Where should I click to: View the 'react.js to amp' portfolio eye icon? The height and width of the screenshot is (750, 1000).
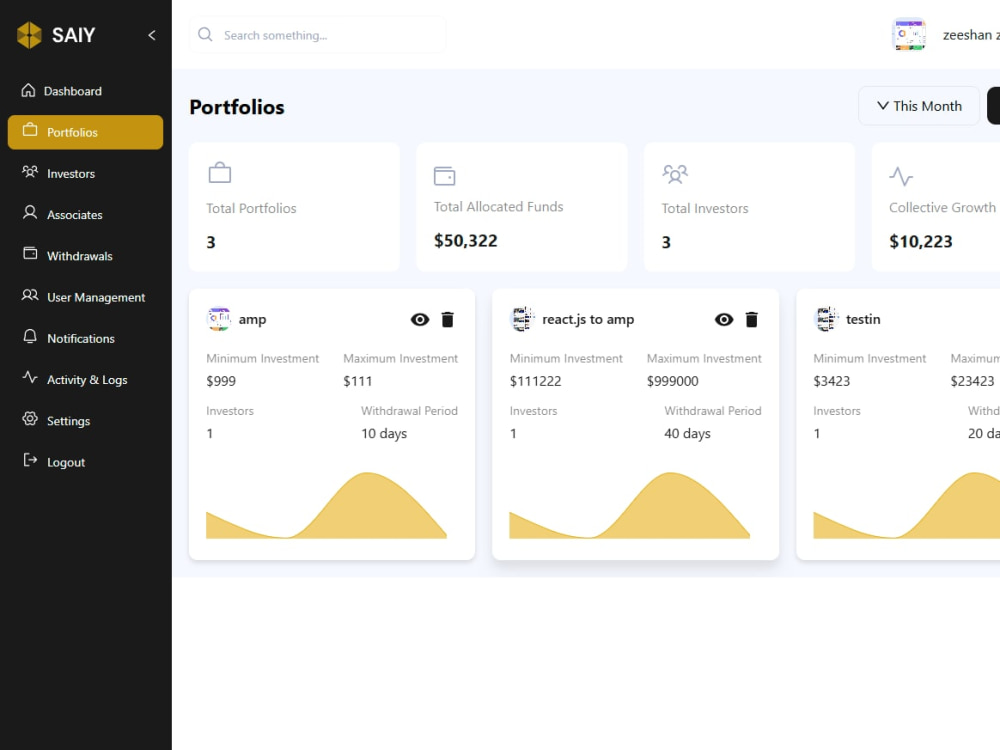pos(724,320)
